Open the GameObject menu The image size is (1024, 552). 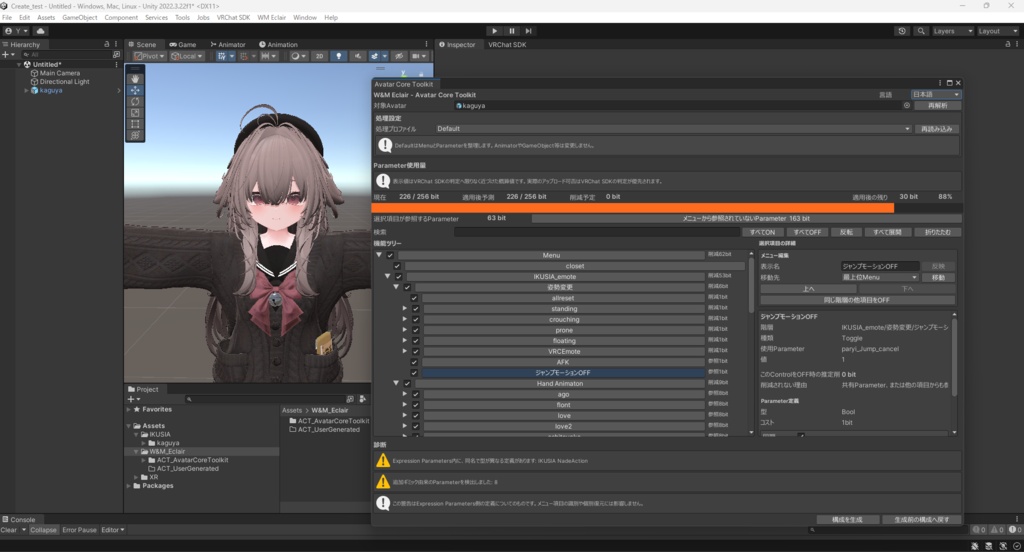tap(80, 18)
